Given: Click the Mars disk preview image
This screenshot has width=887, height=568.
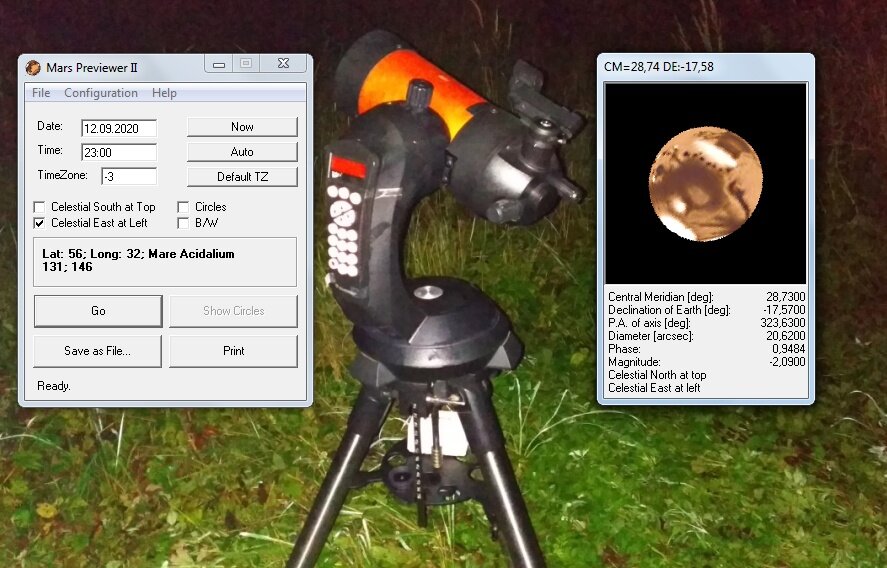Looking at the screenshot, I should [x=705, y=183].
